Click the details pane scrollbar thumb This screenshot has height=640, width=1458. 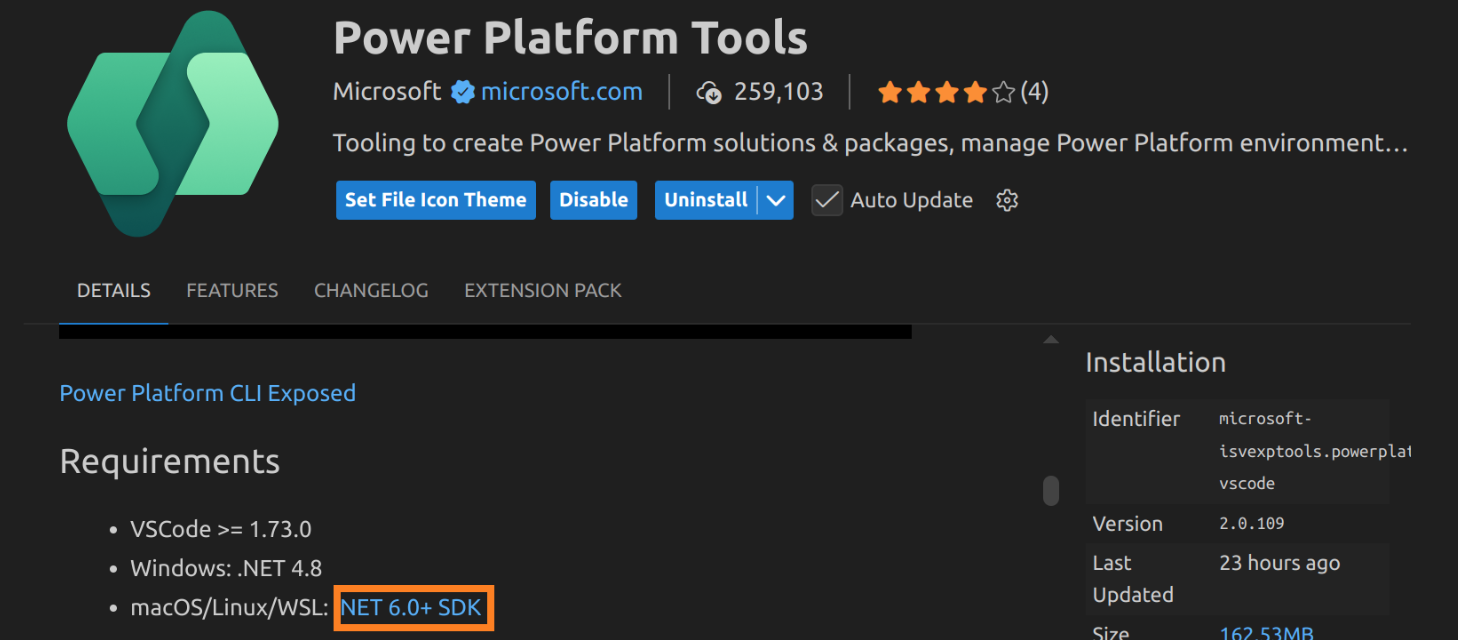tap(1051, 490)
